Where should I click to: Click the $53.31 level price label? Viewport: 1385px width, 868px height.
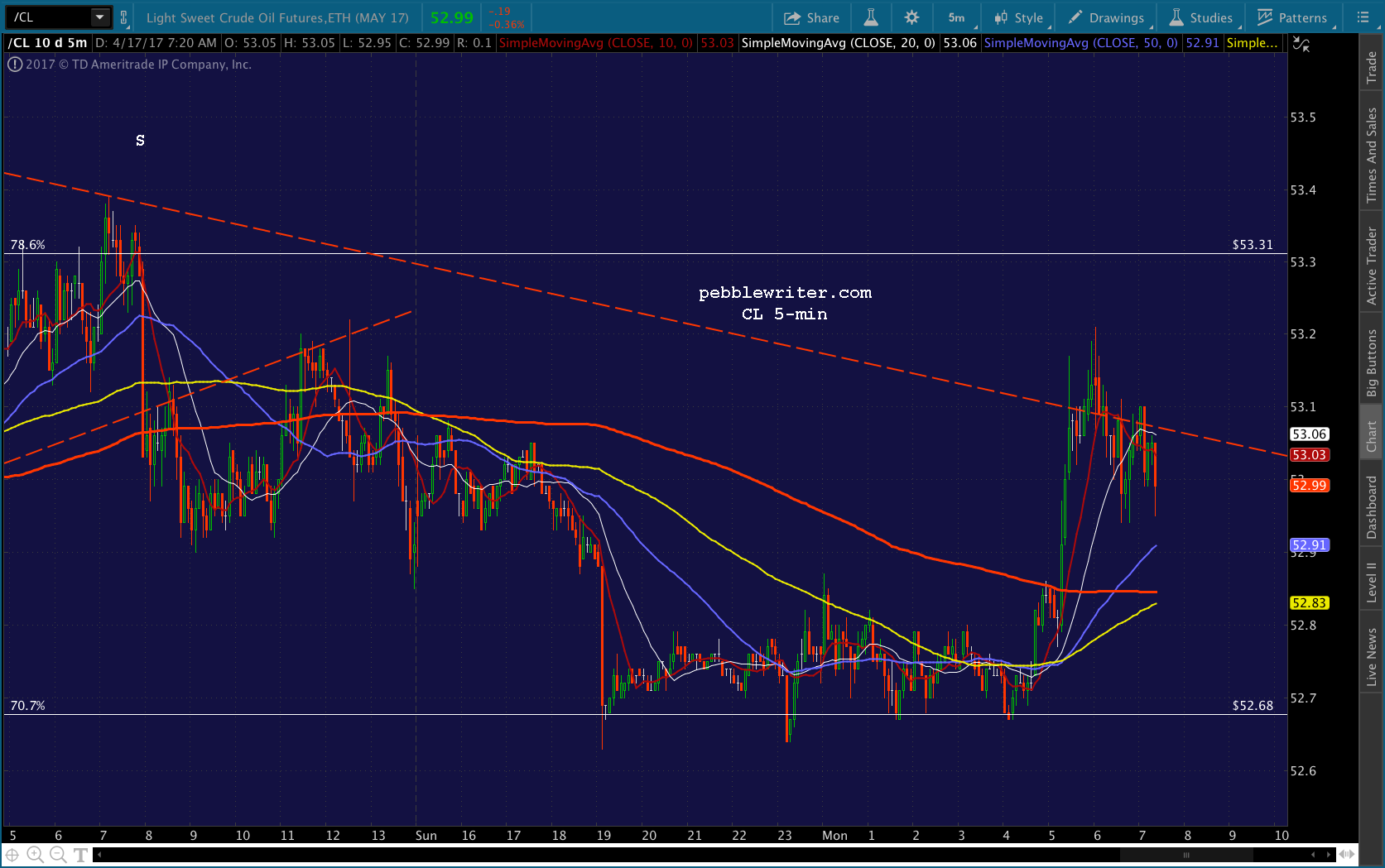pos(1253,245)
